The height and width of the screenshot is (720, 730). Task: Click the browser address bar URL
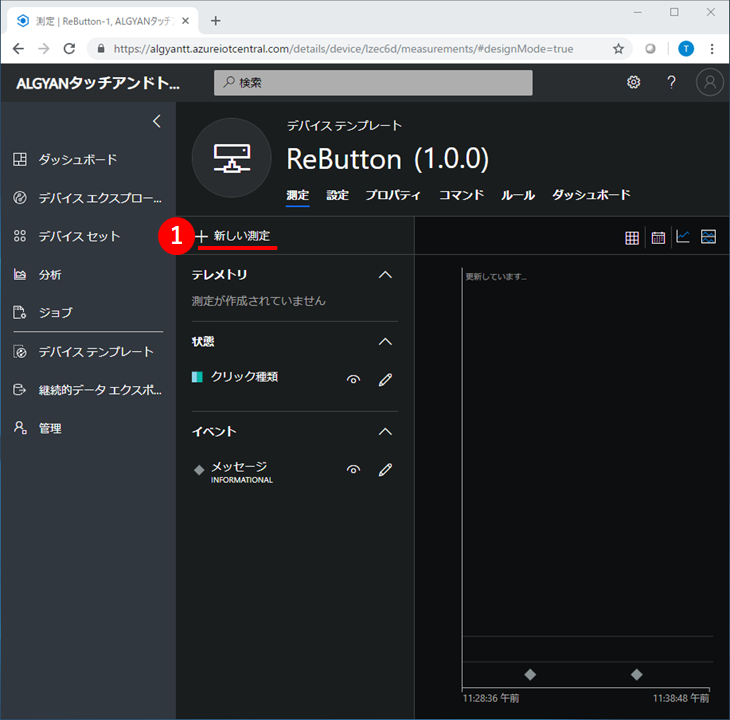point(343,48)
